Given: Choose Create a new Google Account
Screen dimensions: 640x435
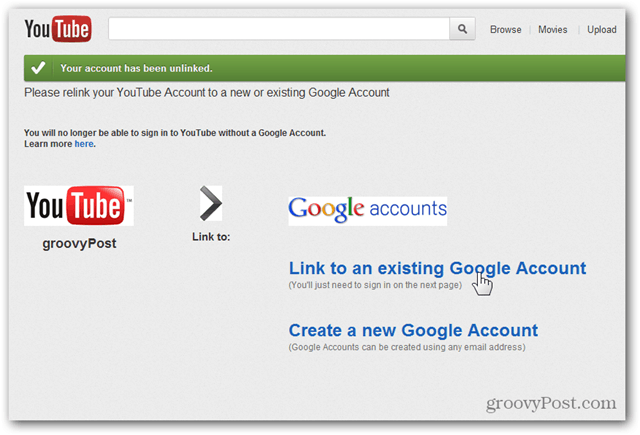Looking at the screenshot, I should pos(413,331).
